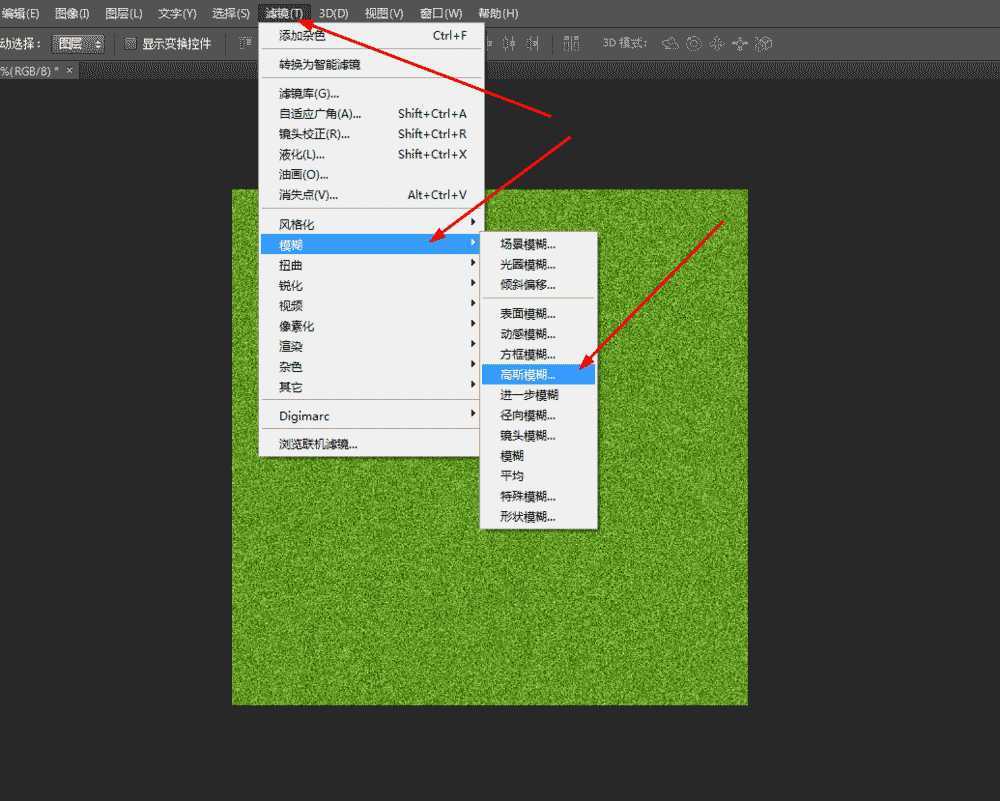Select the 3D rotate mode icon
This screenshot has height=801, width=1000.
click(x=669, y=44)
